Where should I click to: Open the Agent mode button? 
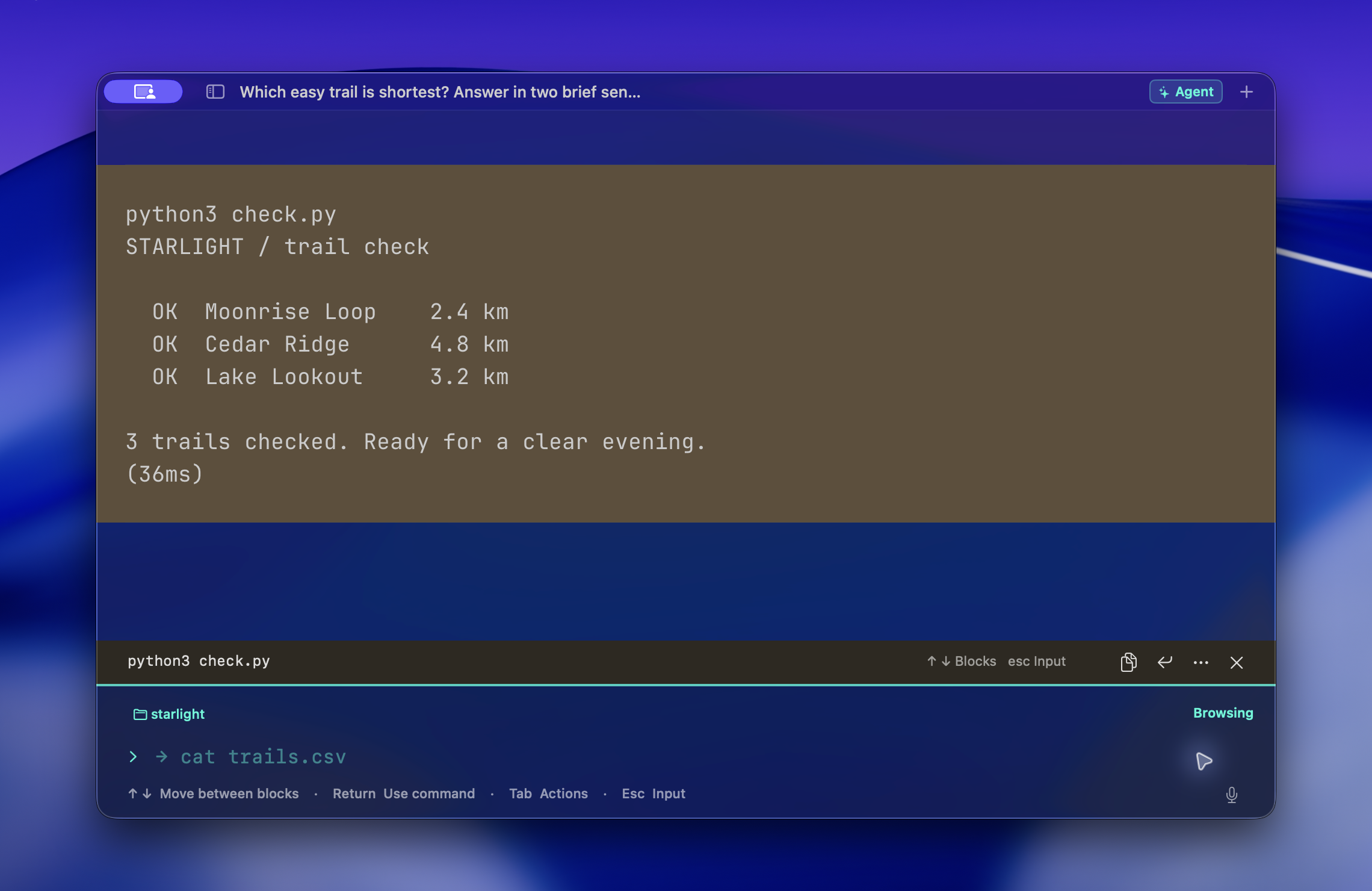(1185, 92)
